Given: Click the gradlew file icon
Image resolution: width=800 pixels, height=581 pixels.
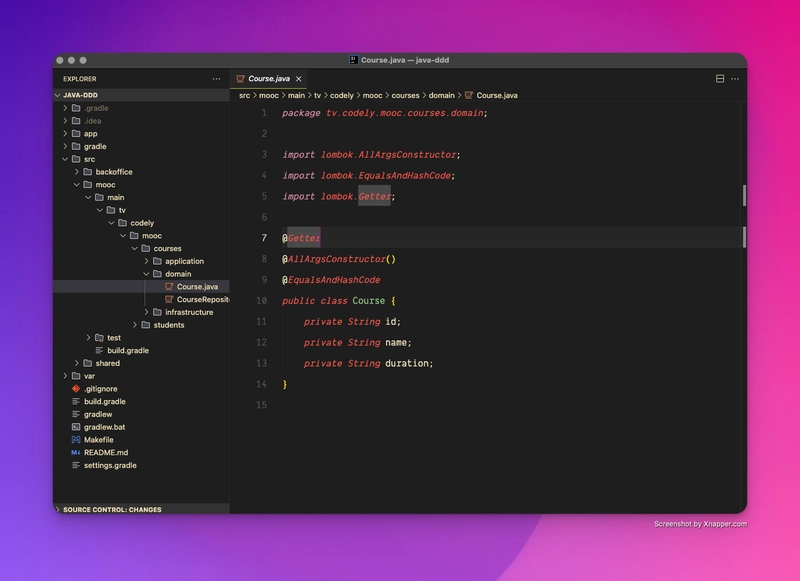Looking at the screenshot, I should 76,414.
